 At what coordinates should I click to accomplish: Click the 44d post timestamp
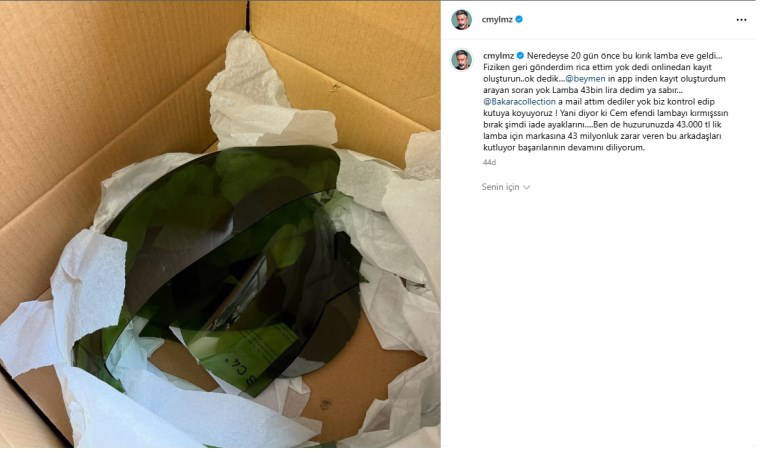point(489,162)
